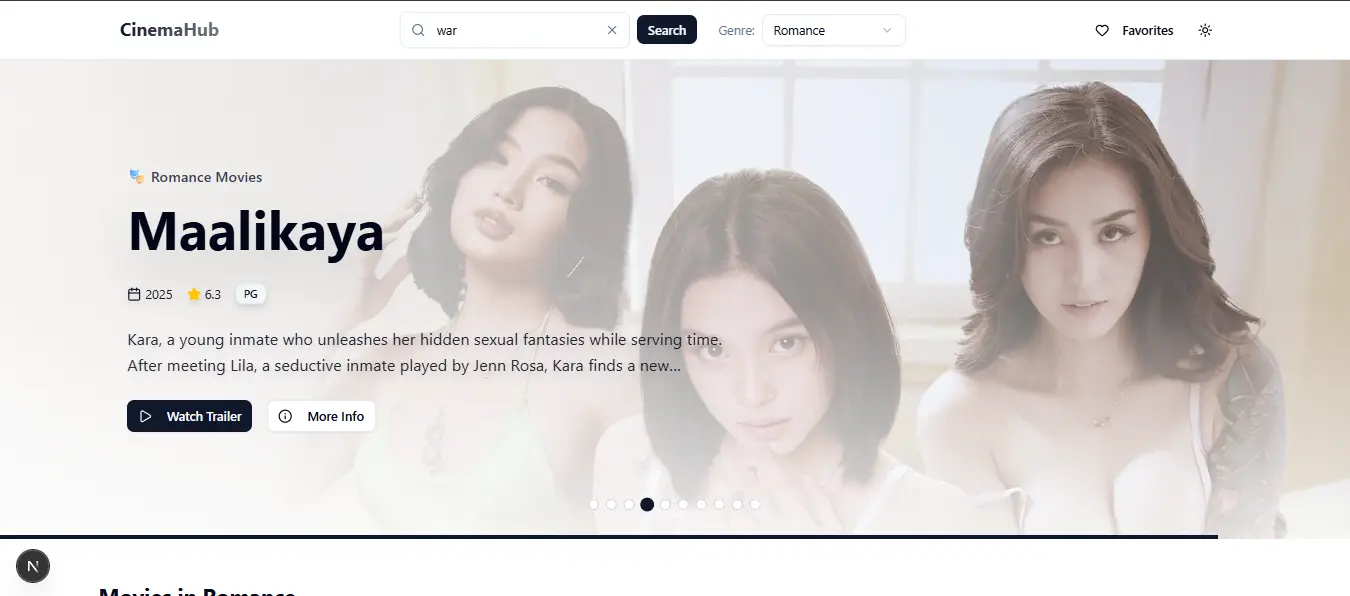This screenshot has height=596, width=1350.
Task: Select the first carousel slide dot
Action: [x=593, y=505]
